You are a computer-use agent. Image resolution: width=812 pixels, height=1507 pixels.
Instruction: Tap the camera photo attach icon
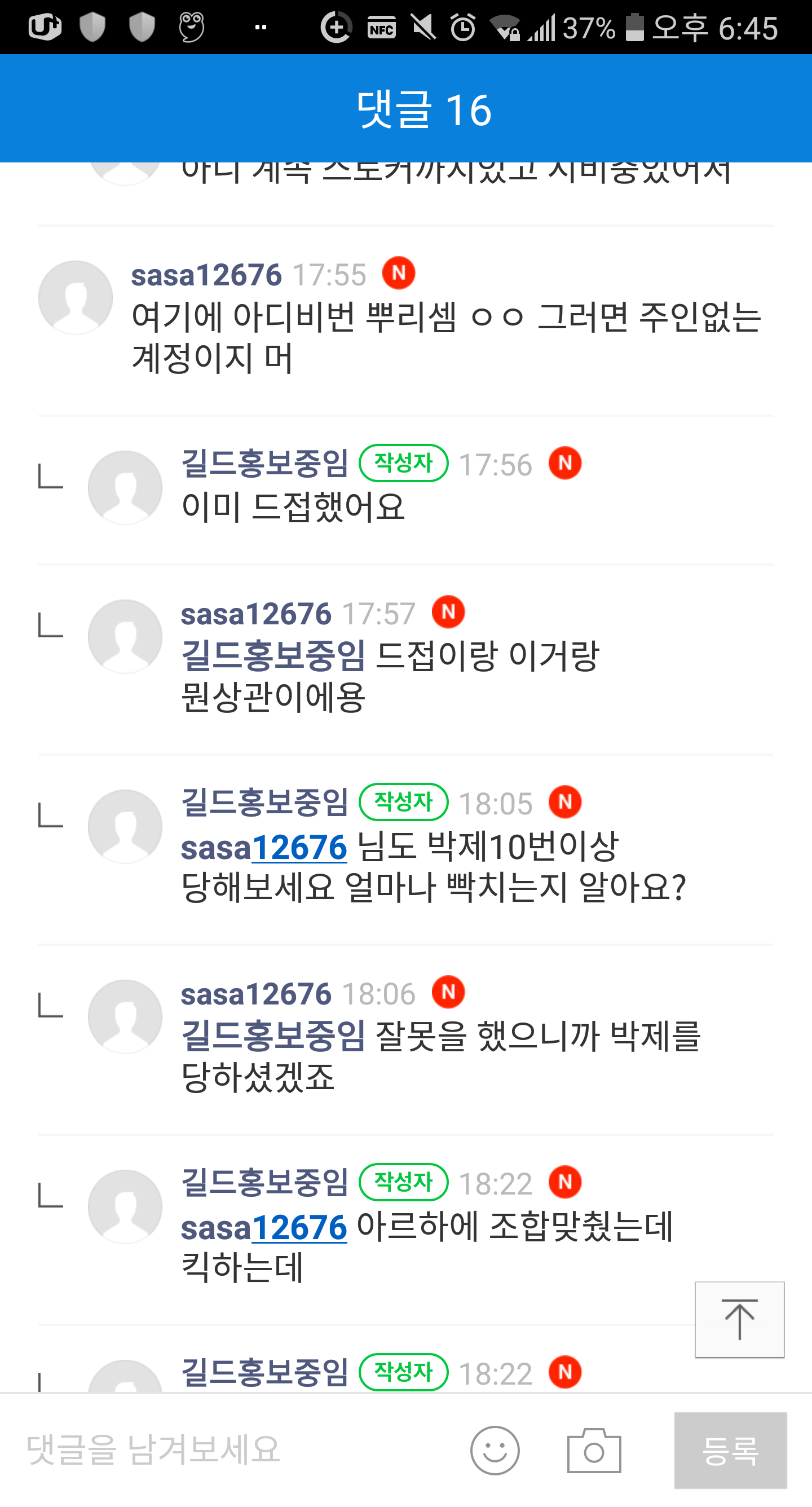(594, 1450)
